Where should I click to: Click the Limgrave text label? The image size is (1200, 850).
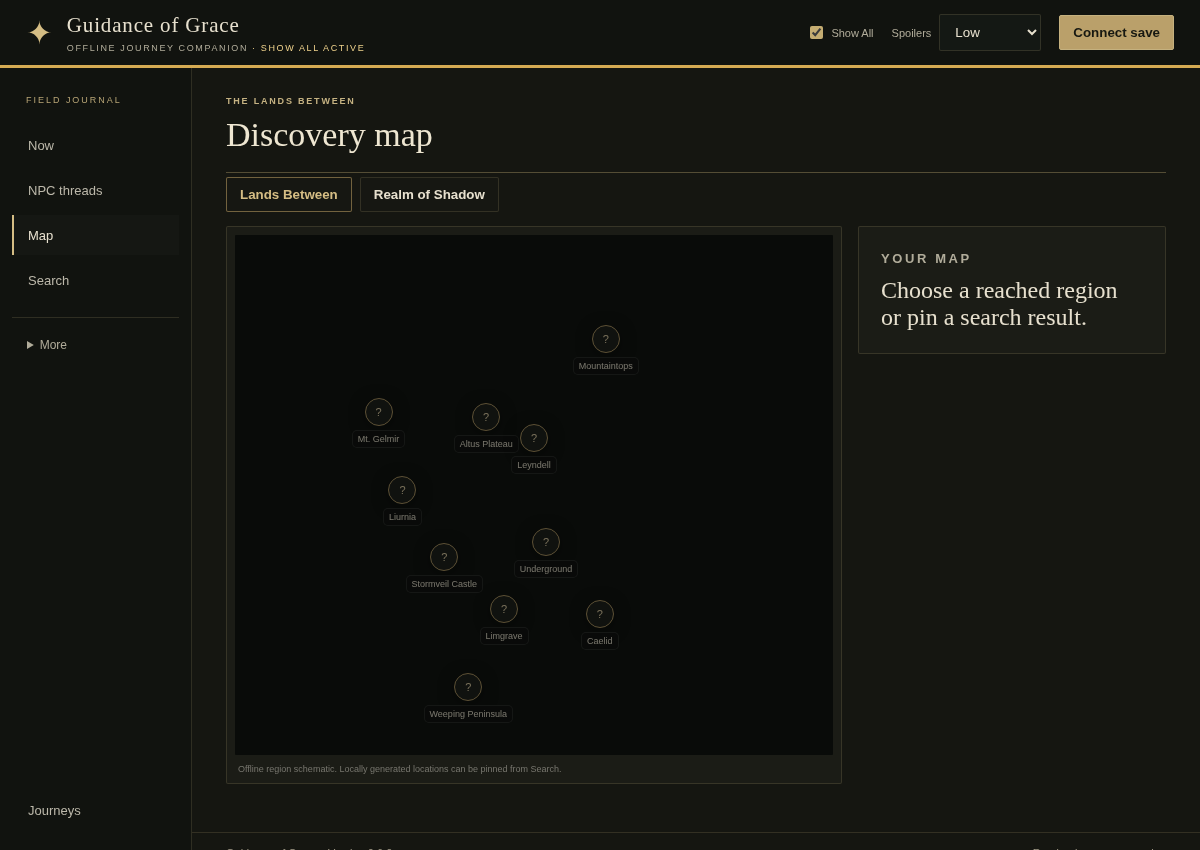(504, 636)
